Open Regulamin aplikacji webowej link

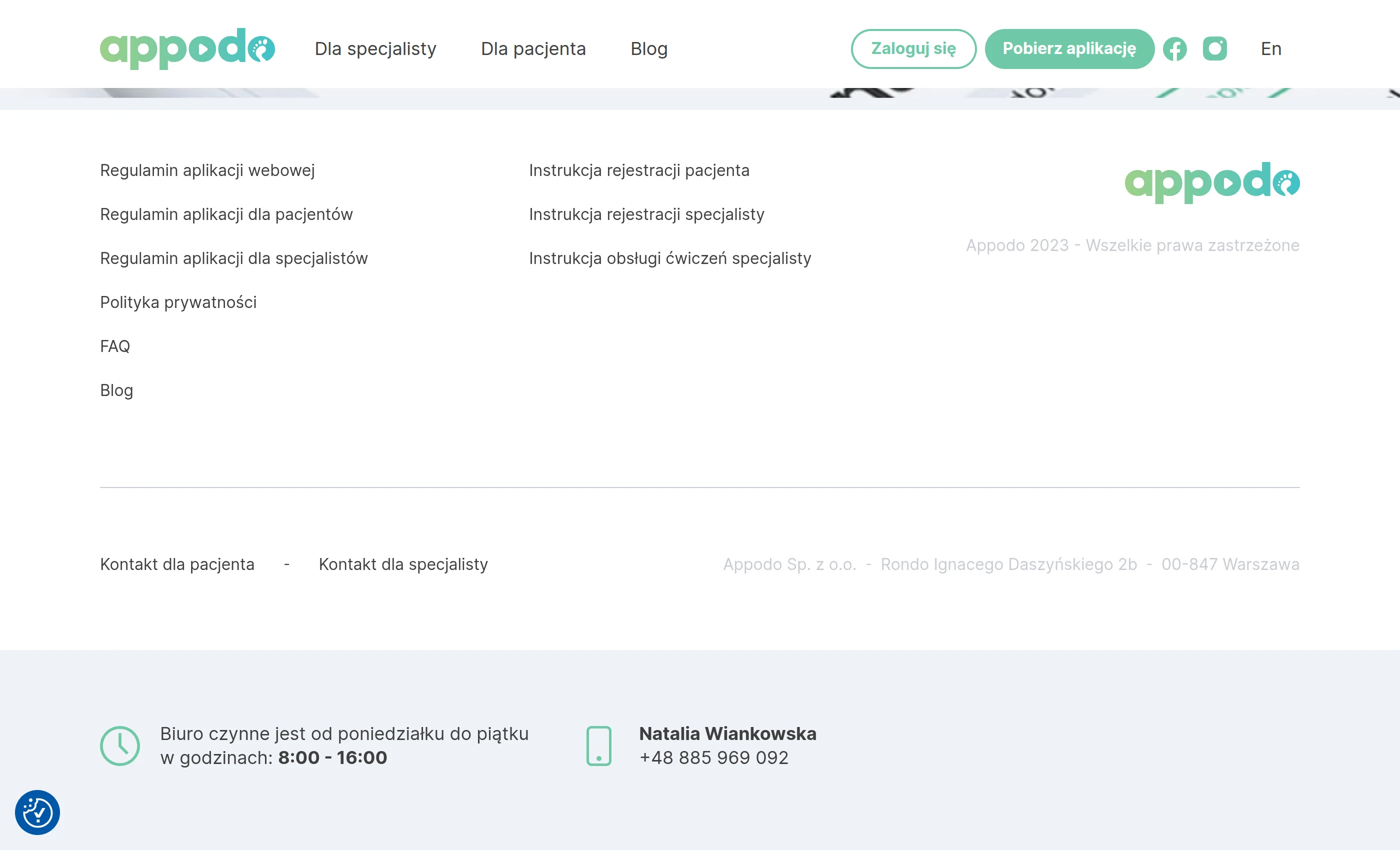[207, 170]
